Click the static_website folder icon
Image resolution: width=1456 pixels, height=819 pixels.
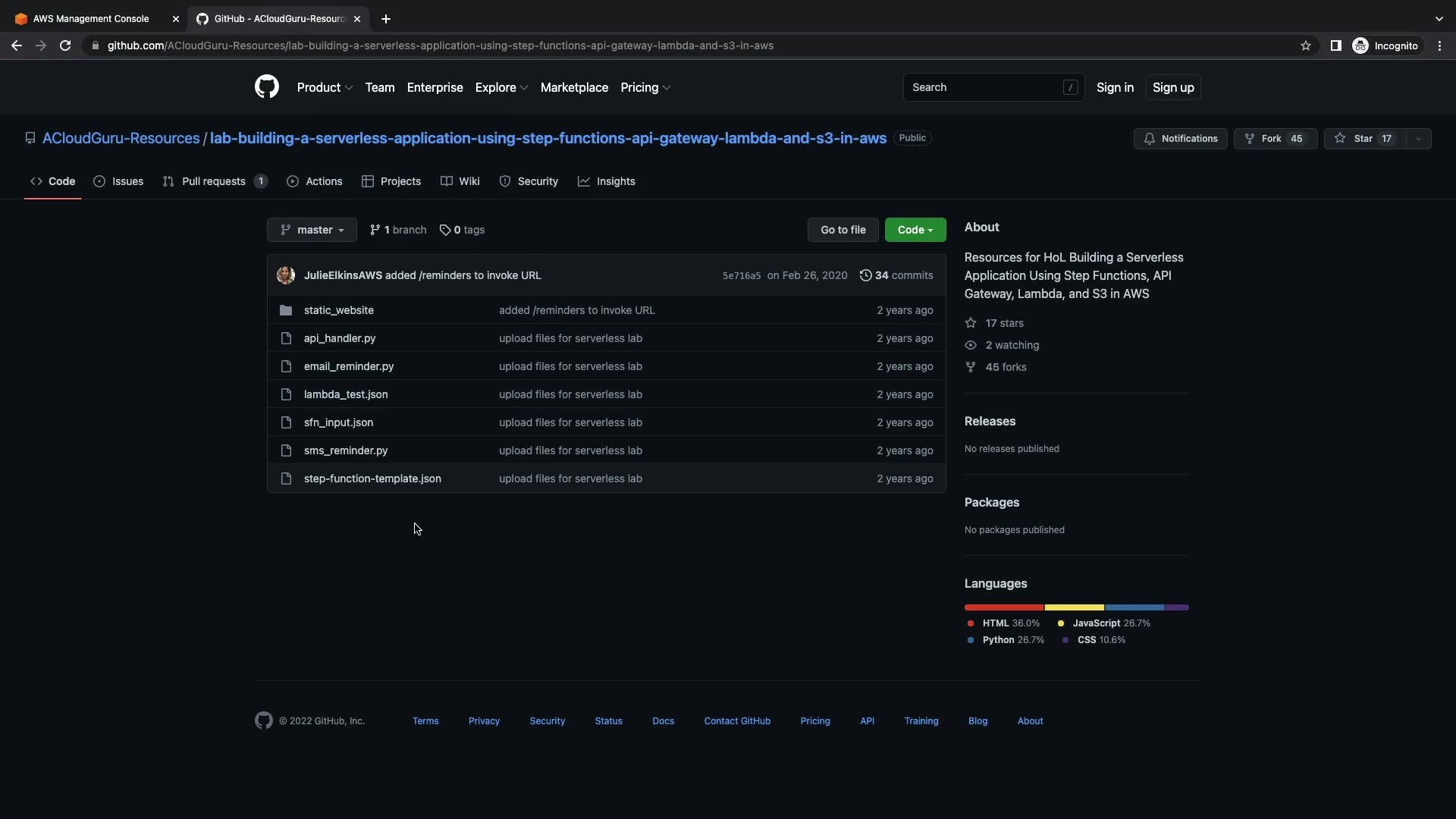coord(286,310)
